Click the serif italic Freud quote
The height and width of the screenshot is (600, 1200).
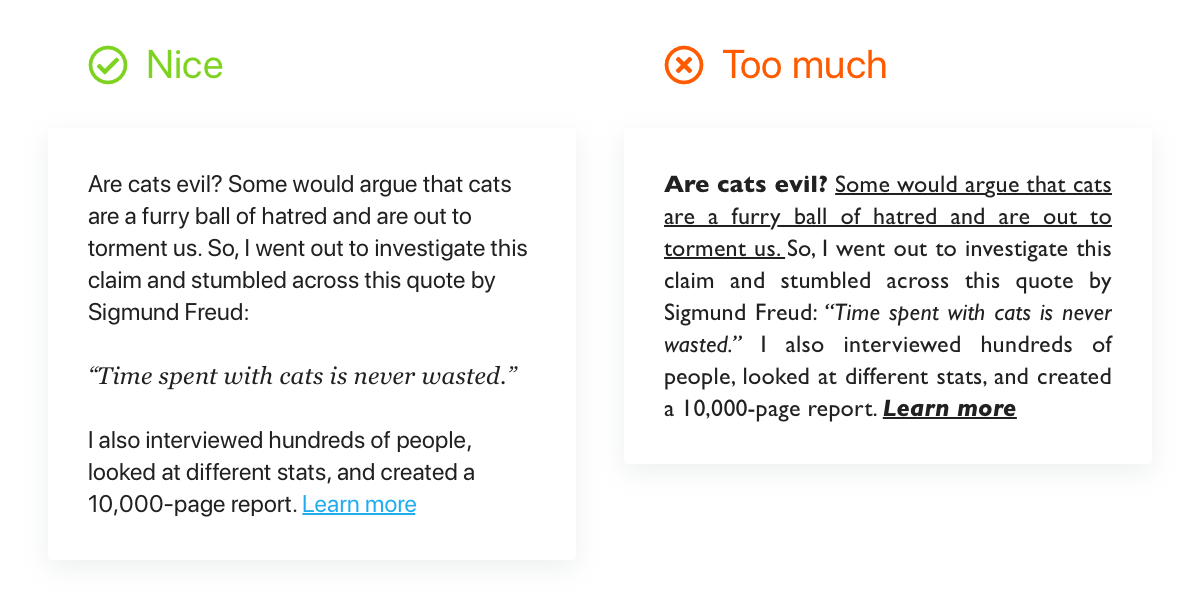304,376
